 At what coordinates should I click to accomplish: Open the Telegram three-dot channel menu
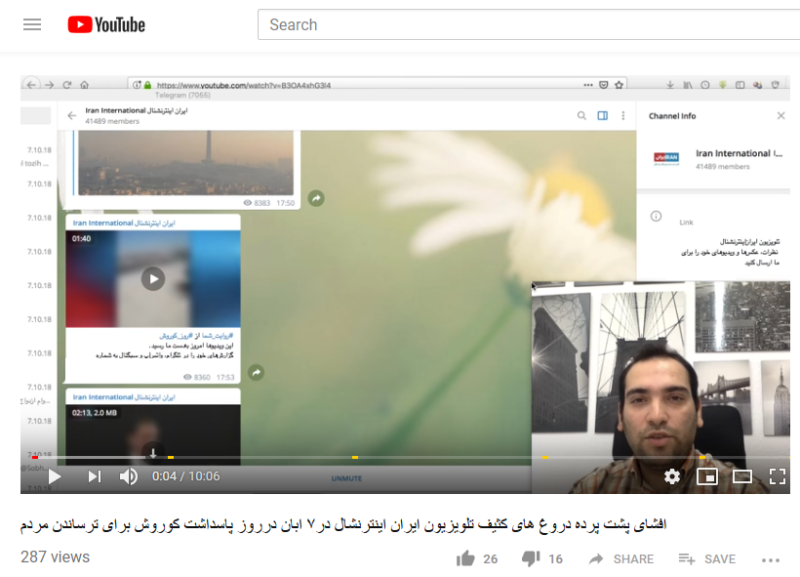[623, 116]
